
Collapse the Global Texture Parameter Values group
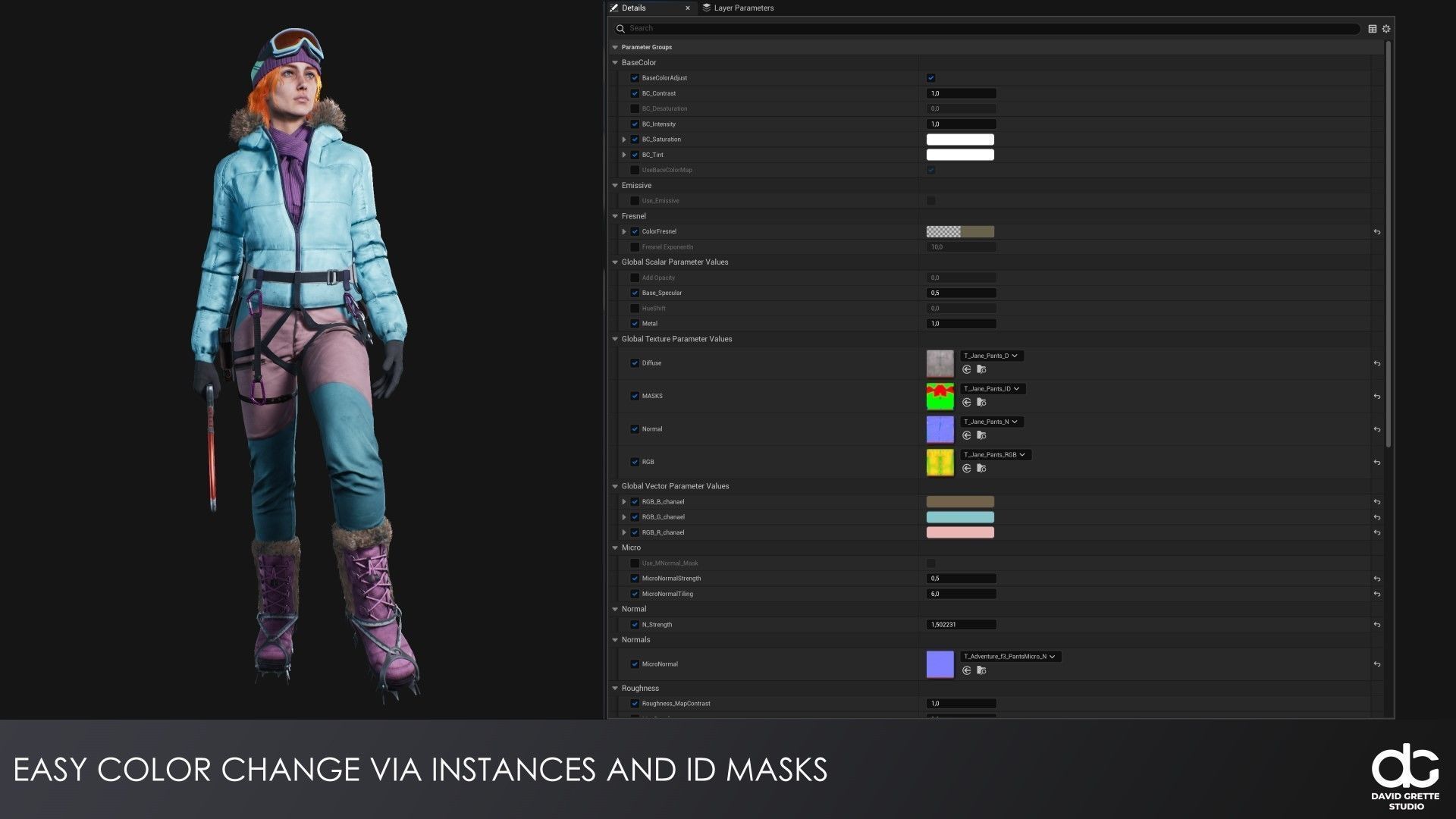615,339
